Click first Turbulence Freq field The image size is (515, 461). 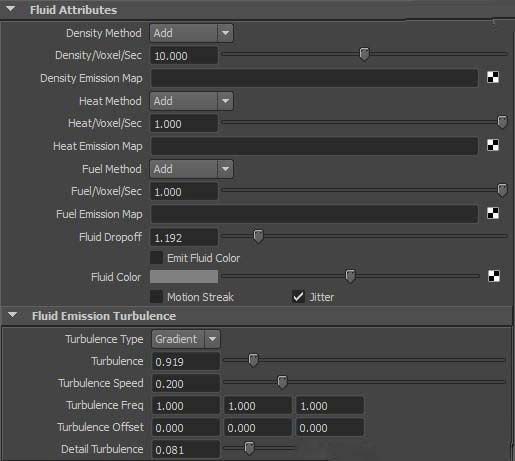[186, 406]
